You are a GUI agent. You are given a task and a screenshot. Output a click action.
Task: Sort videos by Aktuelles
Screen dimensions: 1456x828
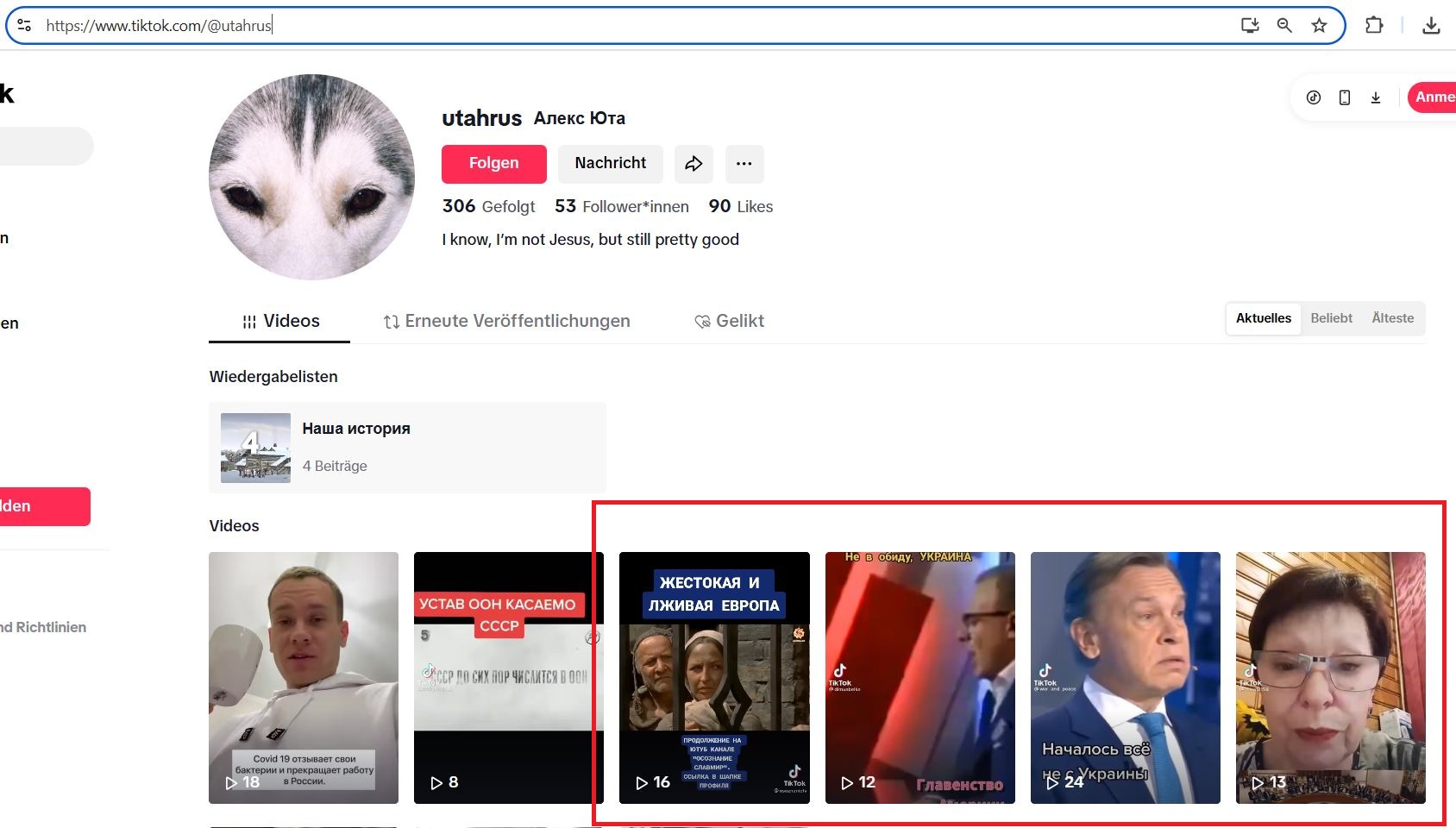(1264, 318)
